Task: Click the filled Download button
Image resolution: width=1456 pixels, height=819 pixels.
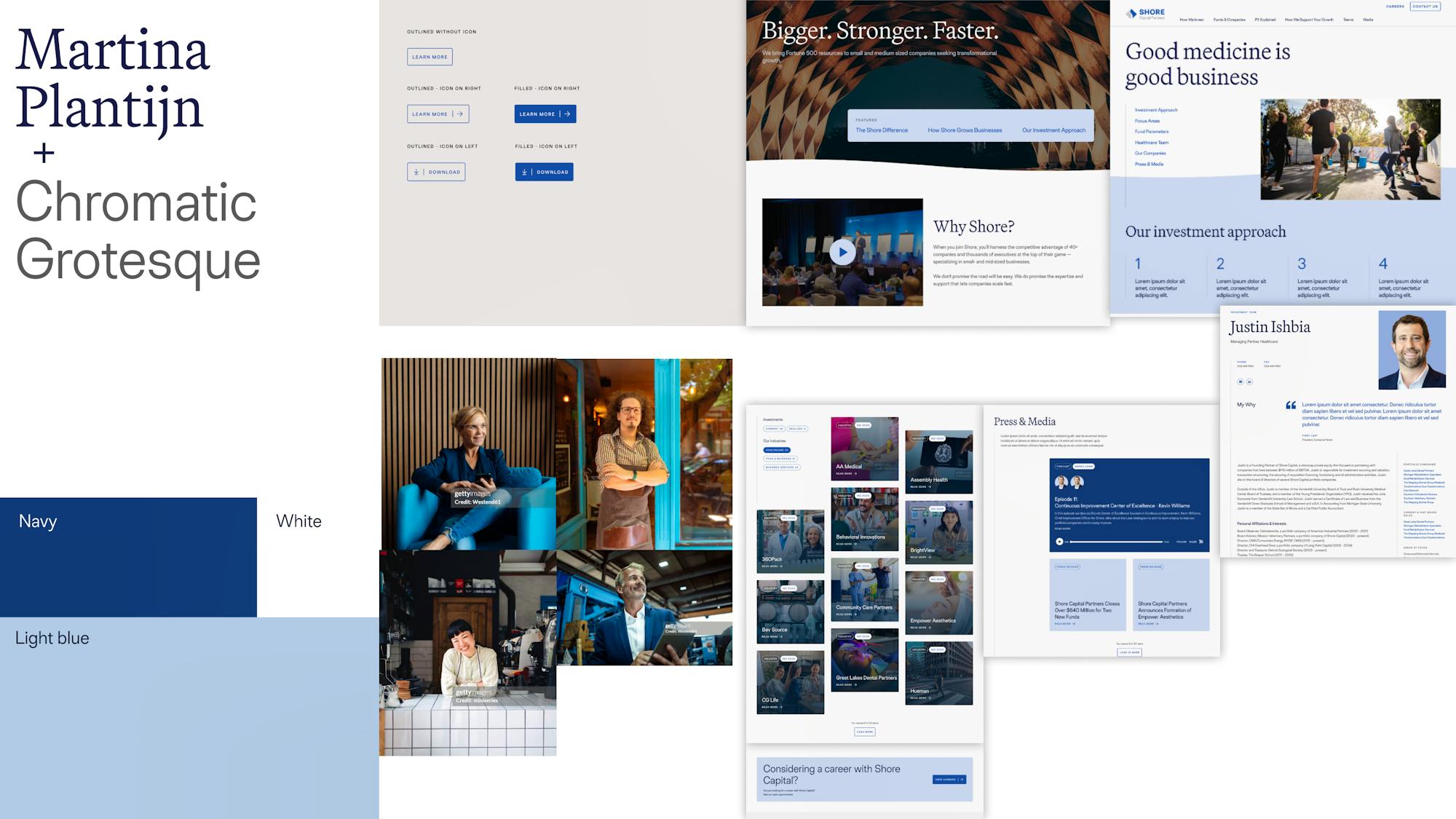Action: pyautogui.click(x=544, y=172)
